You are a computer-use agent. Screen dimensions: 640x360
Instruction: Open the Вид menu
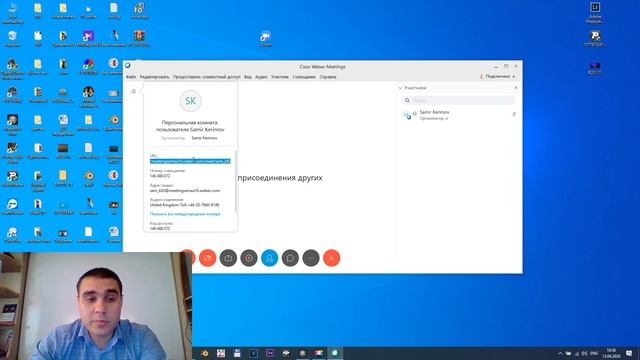click(x=248, y=77)
